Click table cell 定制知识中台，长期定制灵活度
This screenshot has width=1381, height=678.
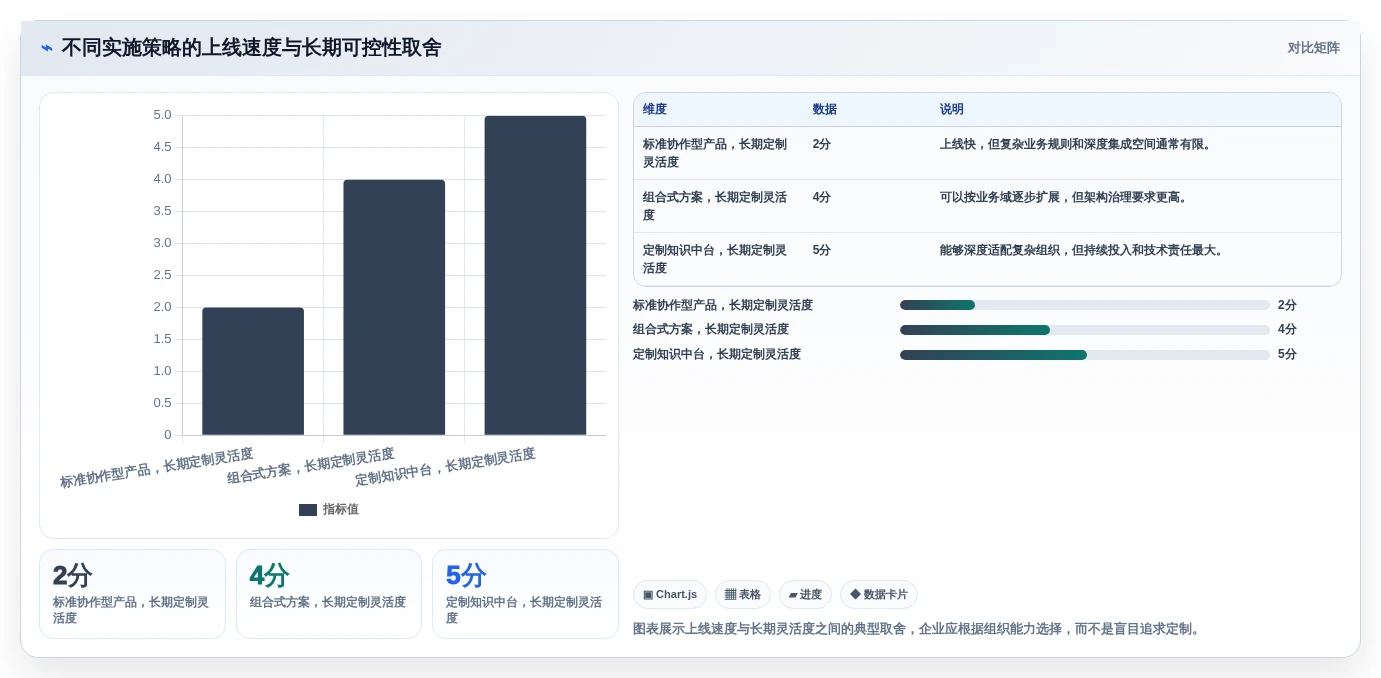716,259
